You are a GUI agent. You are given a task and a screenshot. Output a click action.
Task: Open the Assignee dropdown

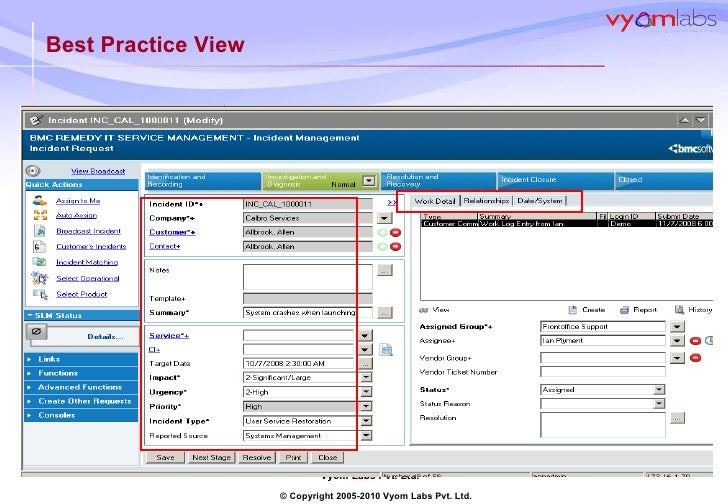(x=677, y=341)
